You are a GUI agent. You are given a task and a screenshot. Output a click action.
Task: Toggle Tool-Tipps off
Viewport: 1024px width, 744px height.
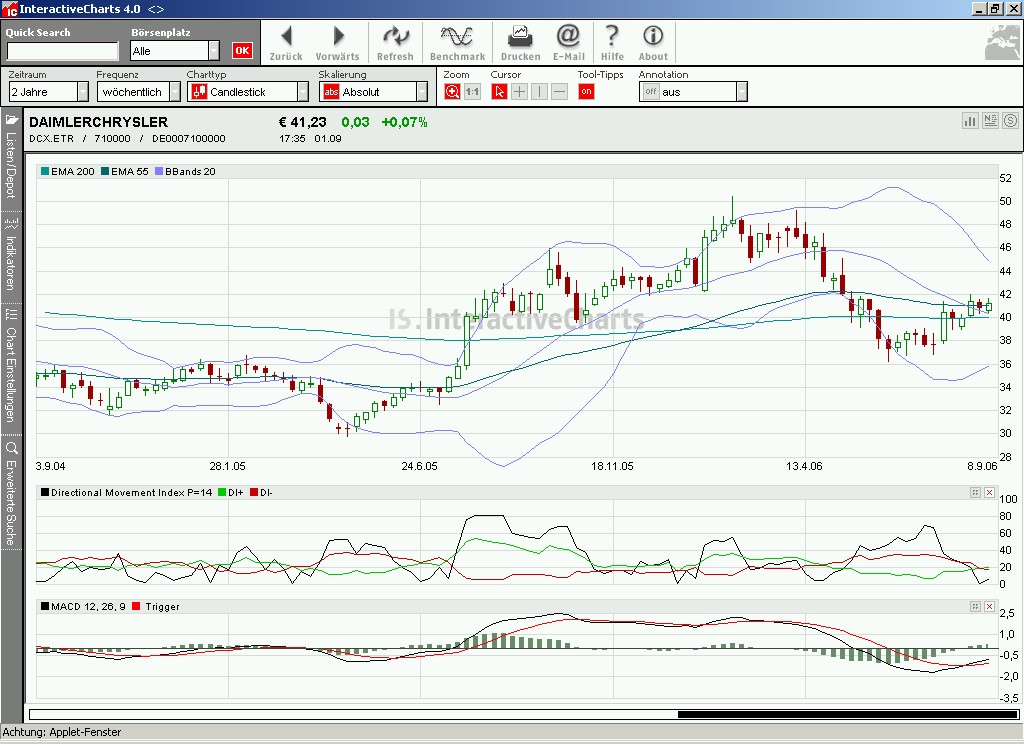(586, 91)
